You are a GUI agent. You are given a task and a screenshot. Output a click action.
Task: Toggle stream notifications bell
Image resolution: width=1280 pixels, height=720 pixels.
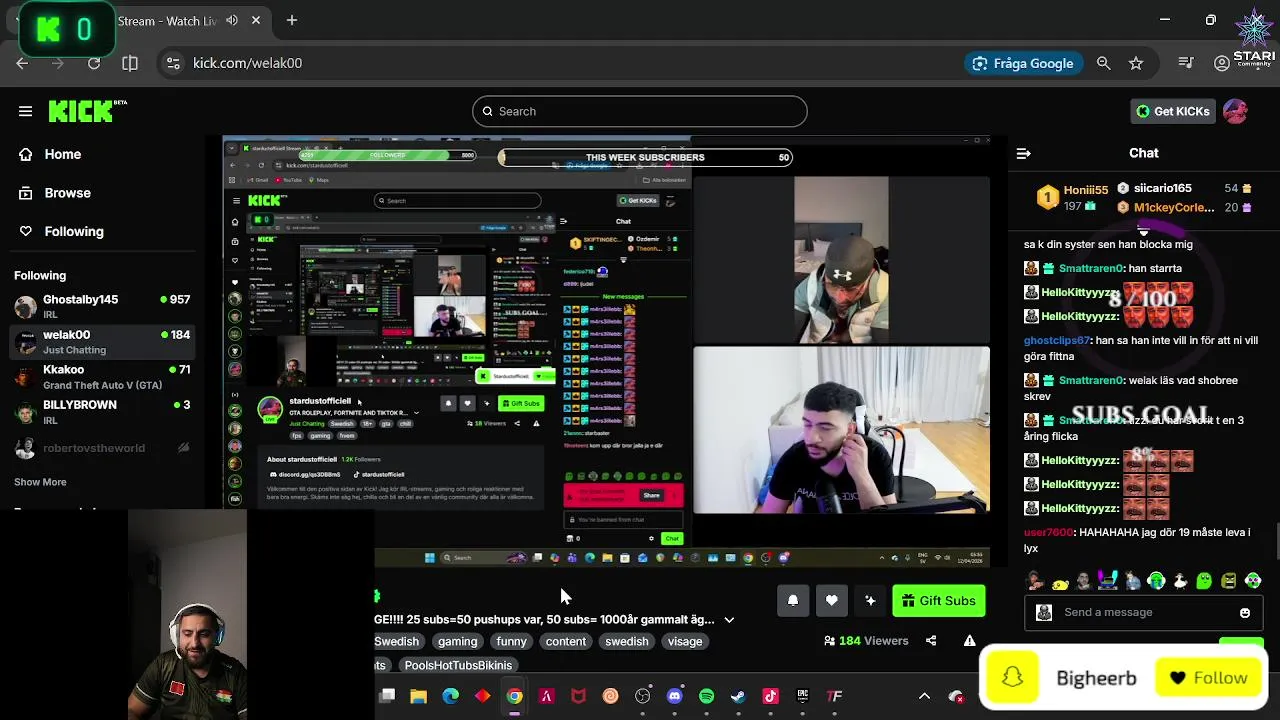click(793, 600)
